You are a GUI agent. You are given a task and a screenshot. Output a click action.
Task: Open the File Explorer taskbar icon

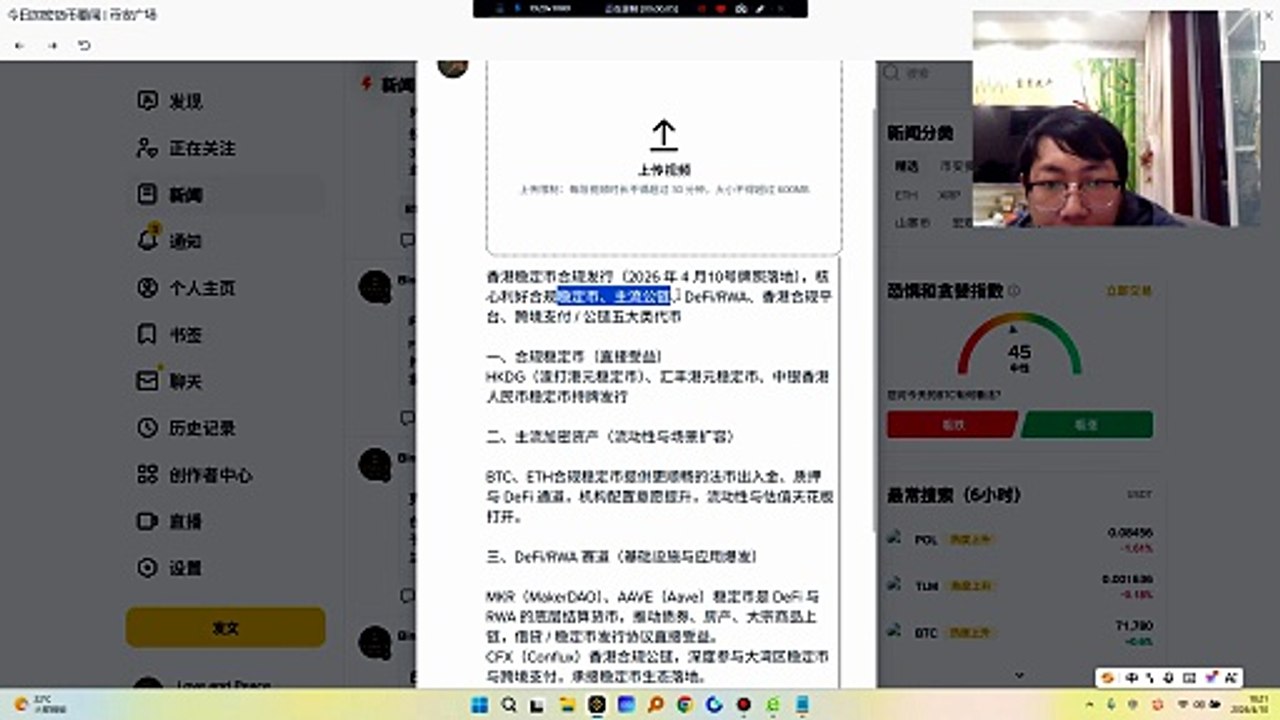point(568,705)
